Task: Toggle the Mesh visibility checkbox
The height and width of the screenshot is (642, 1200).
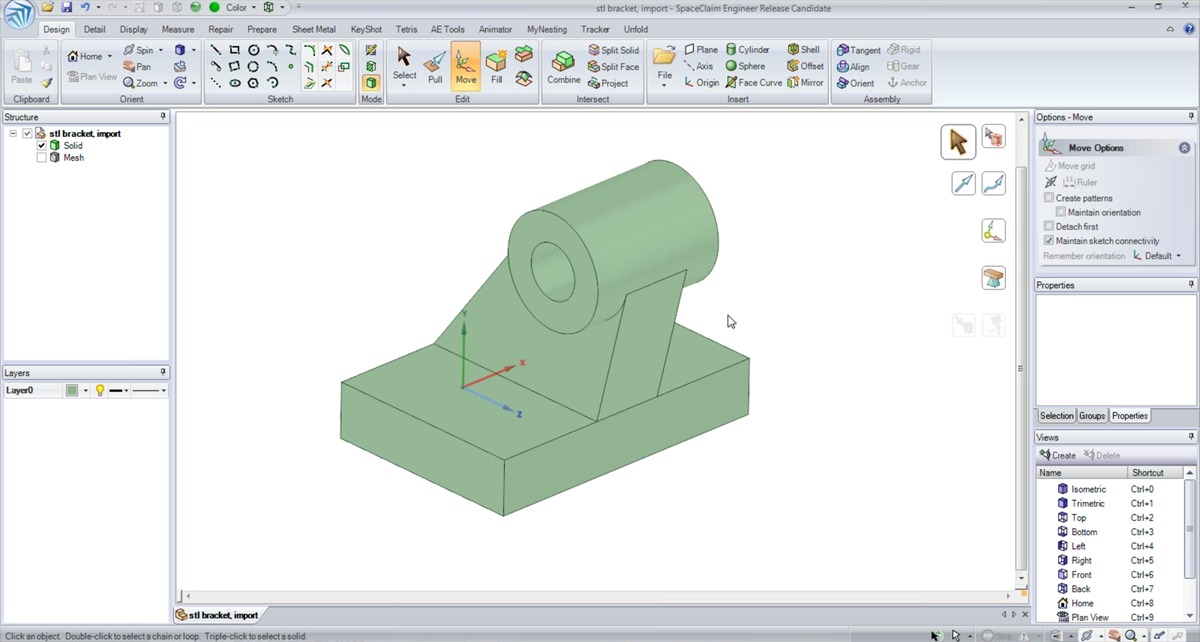Action: [41, 158]
